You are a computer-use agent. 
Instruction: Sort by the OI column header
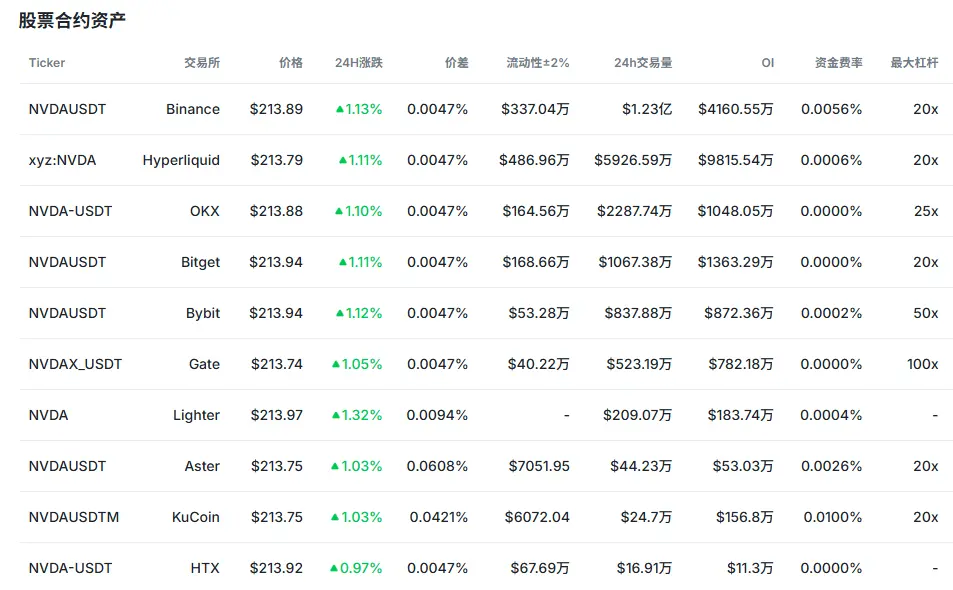coord(768,63)
